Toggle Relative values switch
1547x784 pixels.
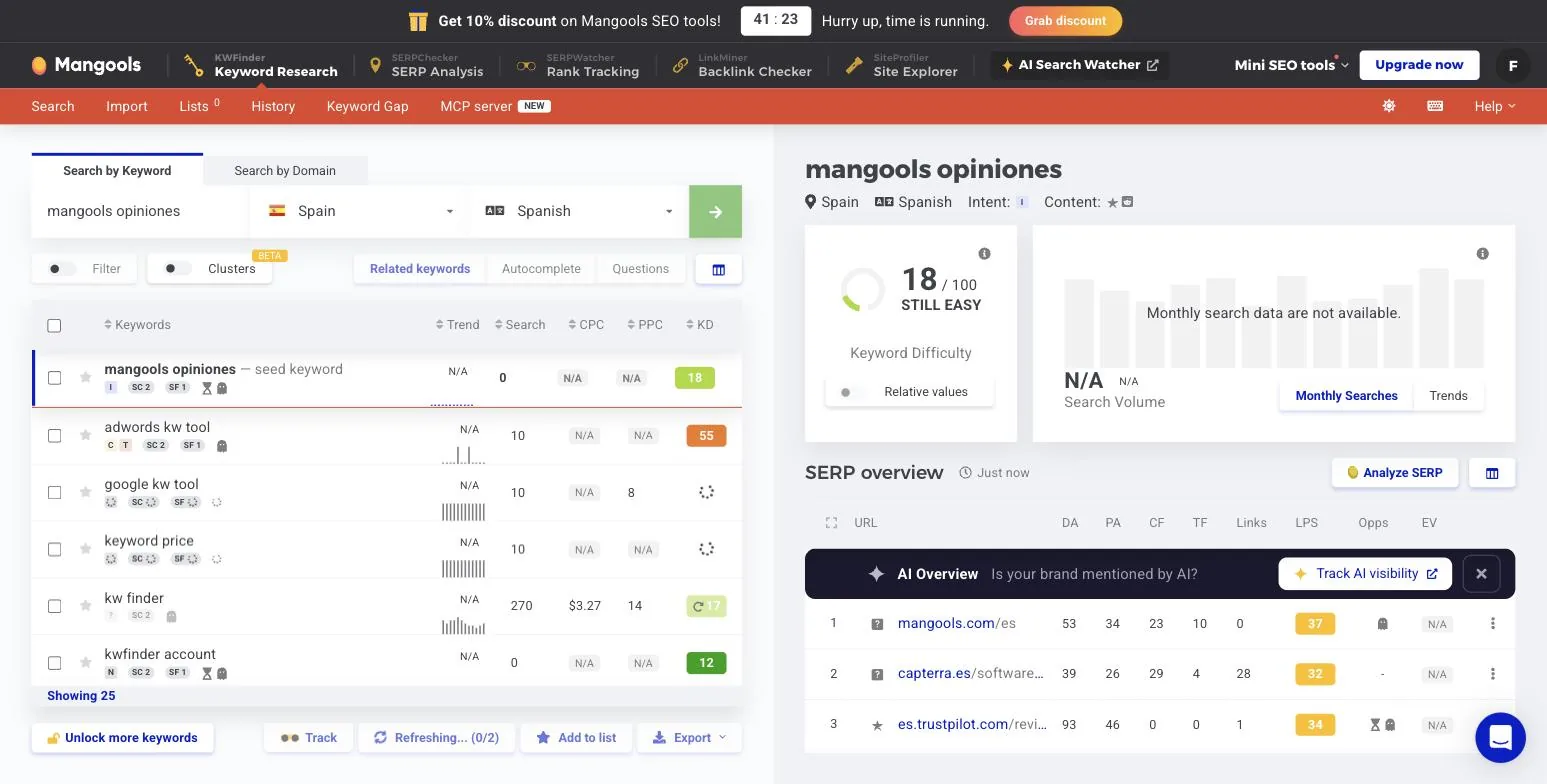click(x=852, y=392)
